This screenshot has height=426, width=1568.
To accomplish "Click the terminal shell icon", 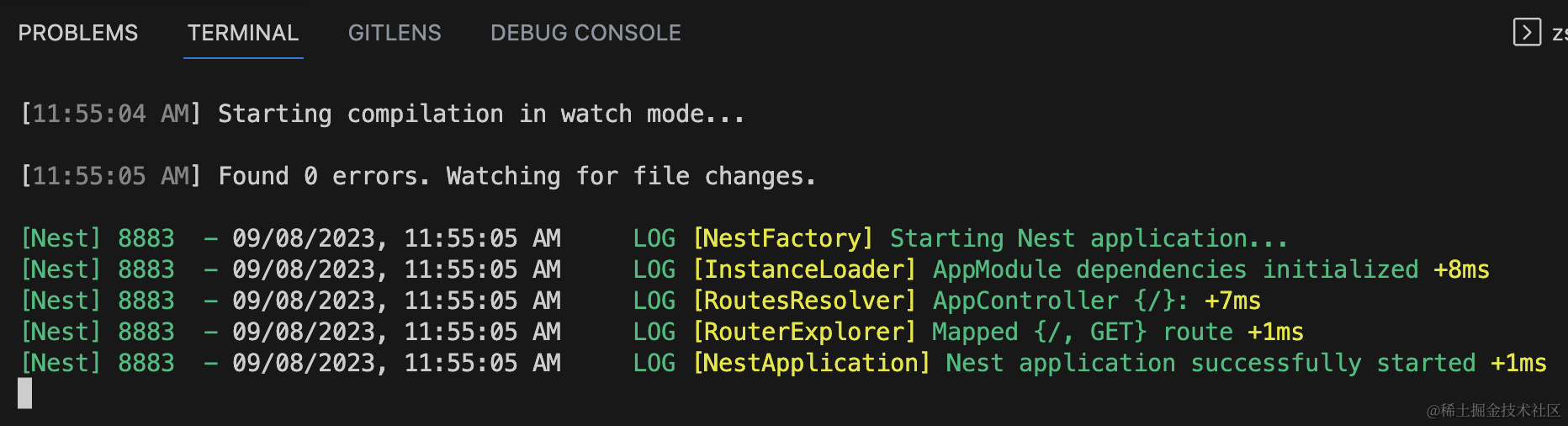I will pos(1526,32).
